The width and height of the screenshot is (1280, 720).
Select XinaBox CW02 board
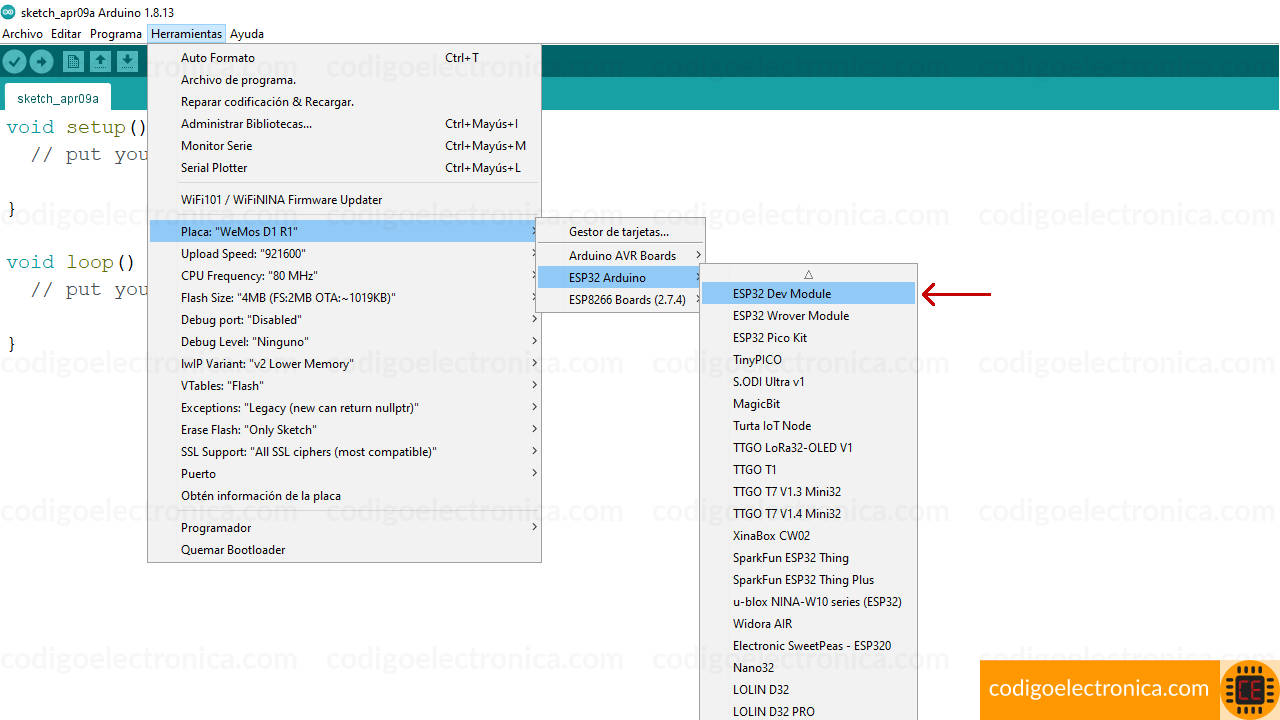[808, 536]
